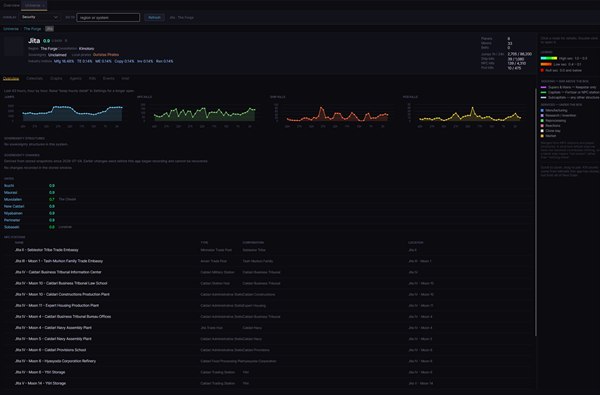This screenshot has width=600, height=395.
Task: Click the Reactions pink service square
Action: tap(542, 126)
